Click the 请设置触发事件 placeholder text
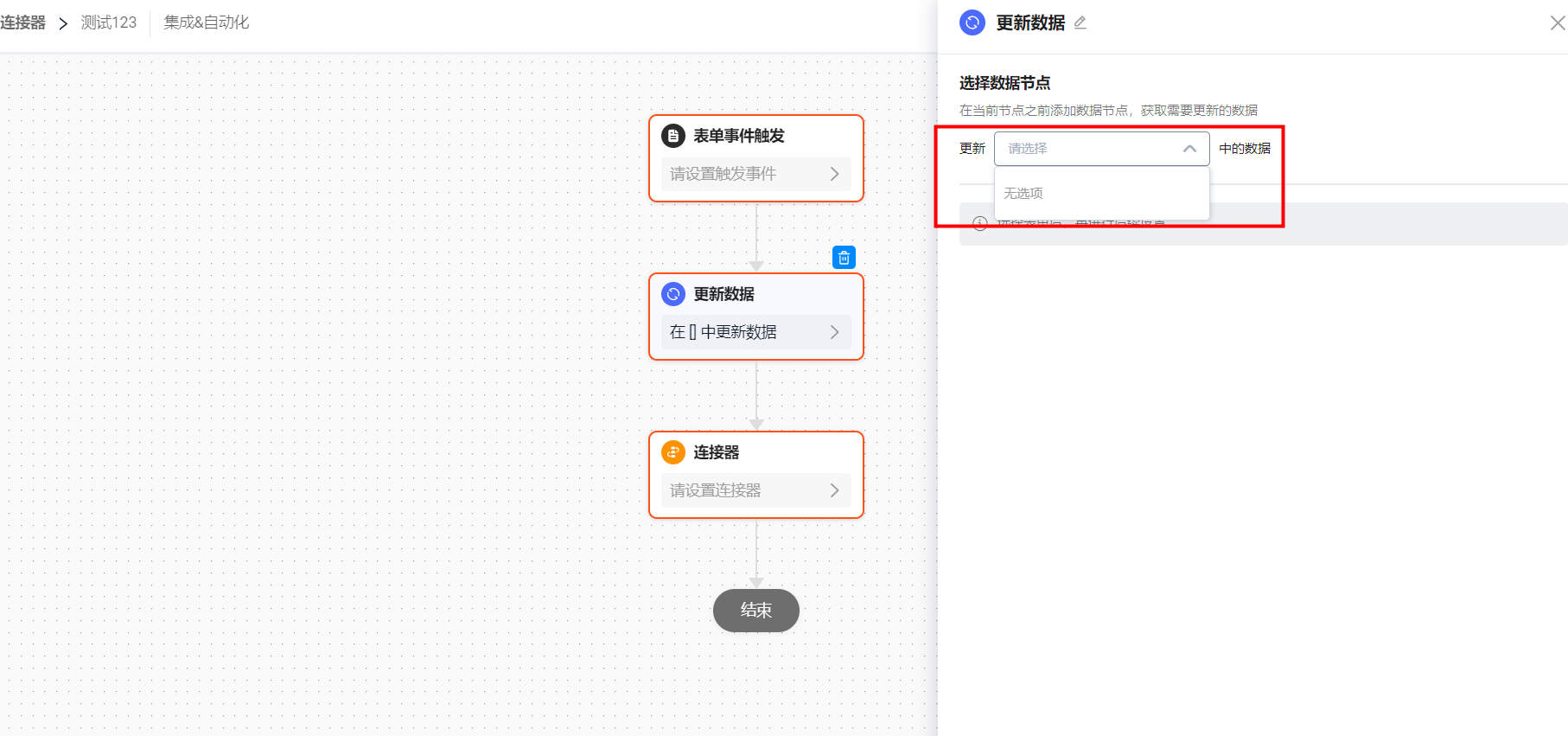The image size is (1568, 736). [723, 174]
